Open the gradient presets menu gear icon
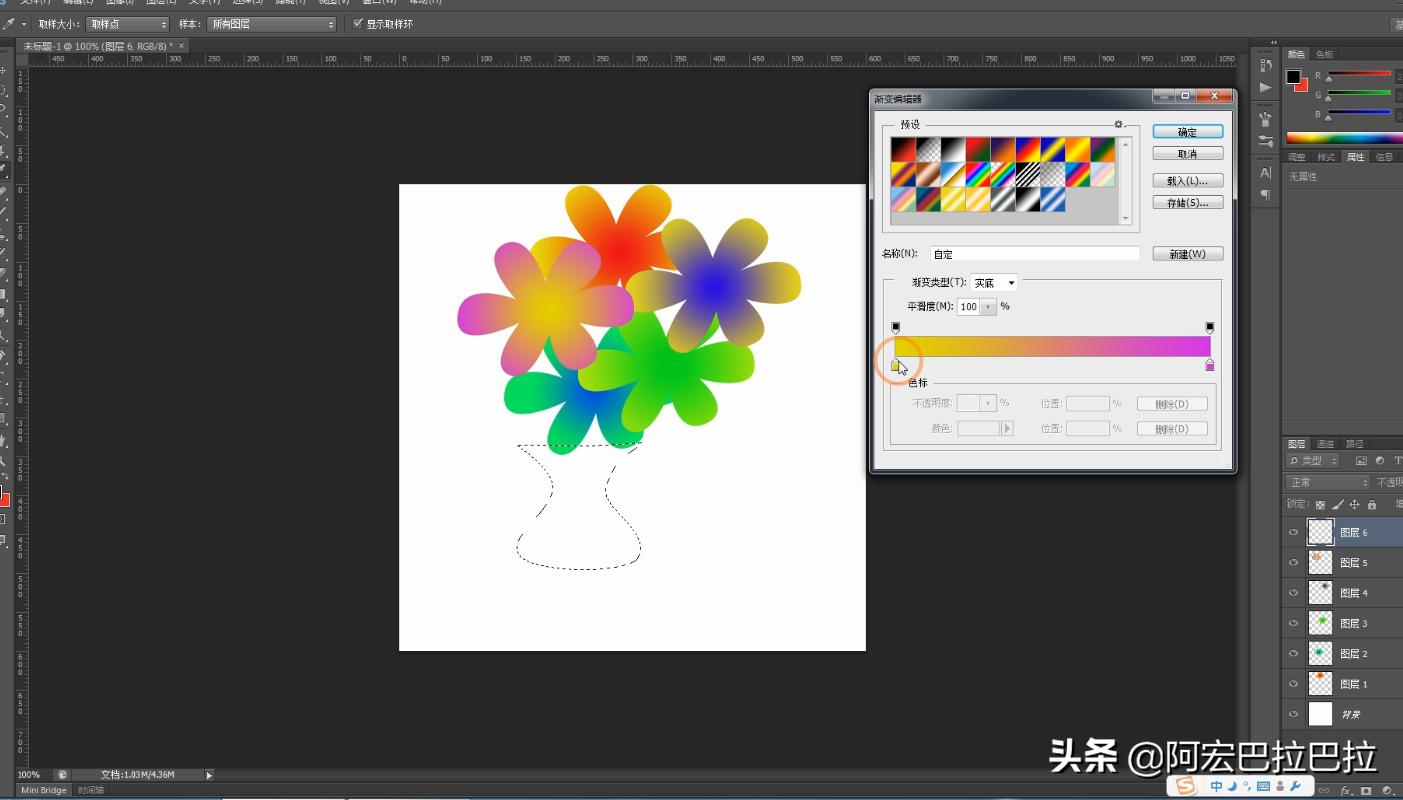1403x800 pixels. coord(1118,124)
